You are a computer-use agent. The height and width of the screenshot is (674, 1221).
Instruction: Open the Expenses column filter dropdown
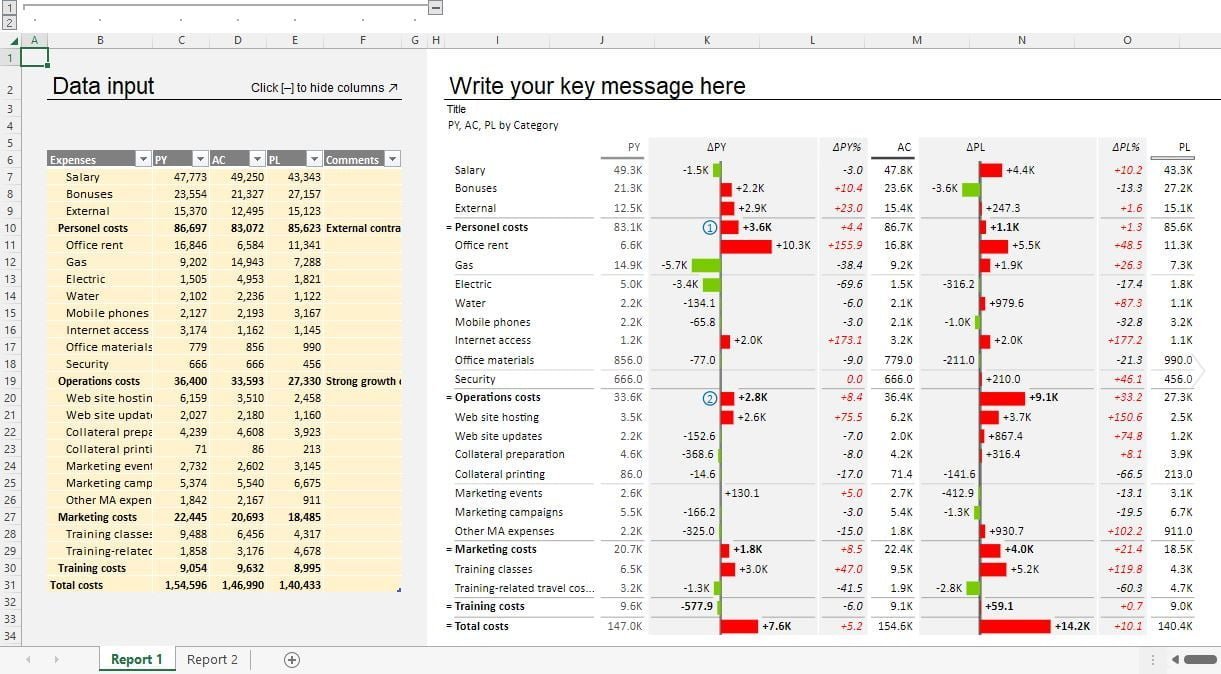[141, 159]
